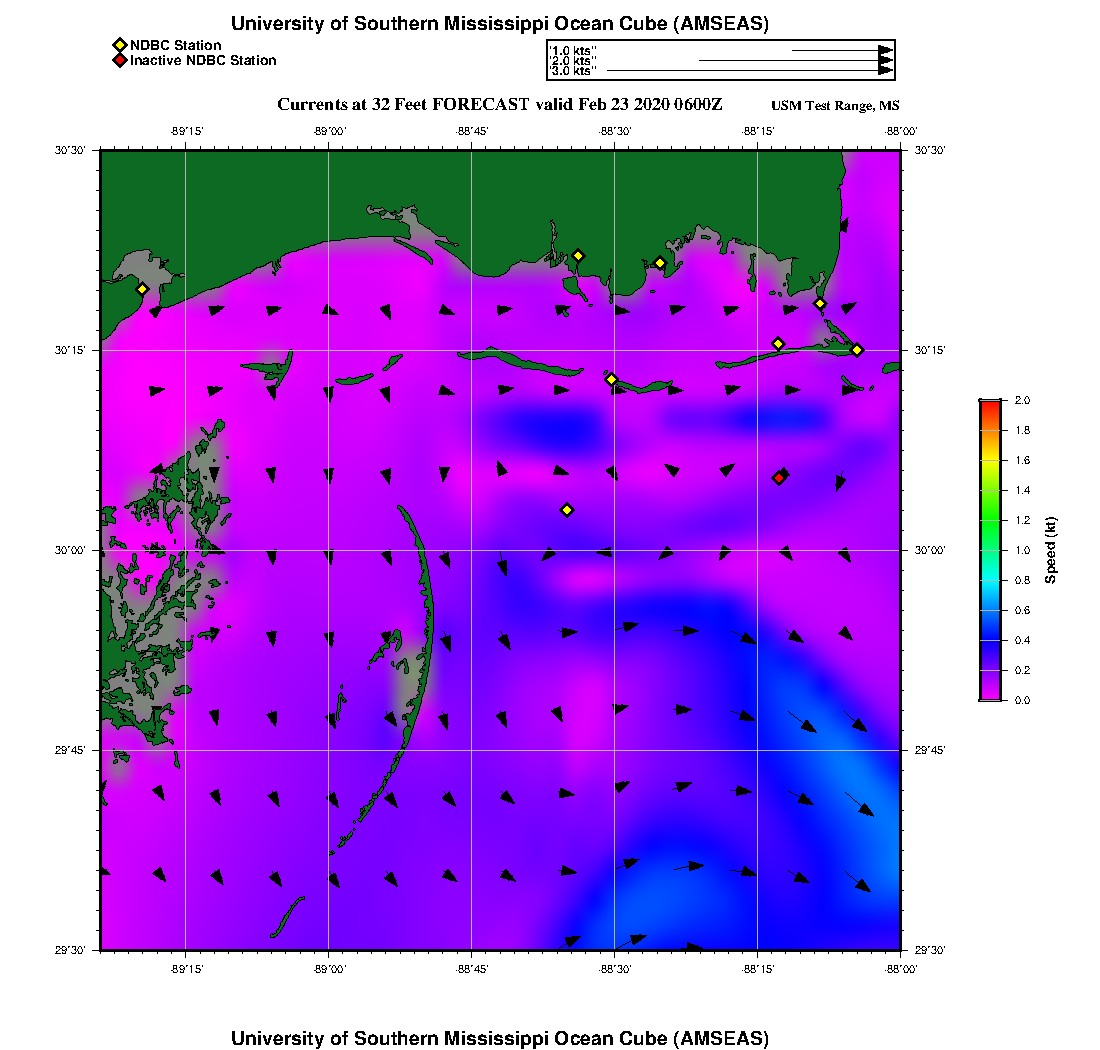Select the yellow station marker just west of -88'15' near 30'15'
Image resolution: width=1100 pixels, height=1050 pixels.
coord(778,344)
